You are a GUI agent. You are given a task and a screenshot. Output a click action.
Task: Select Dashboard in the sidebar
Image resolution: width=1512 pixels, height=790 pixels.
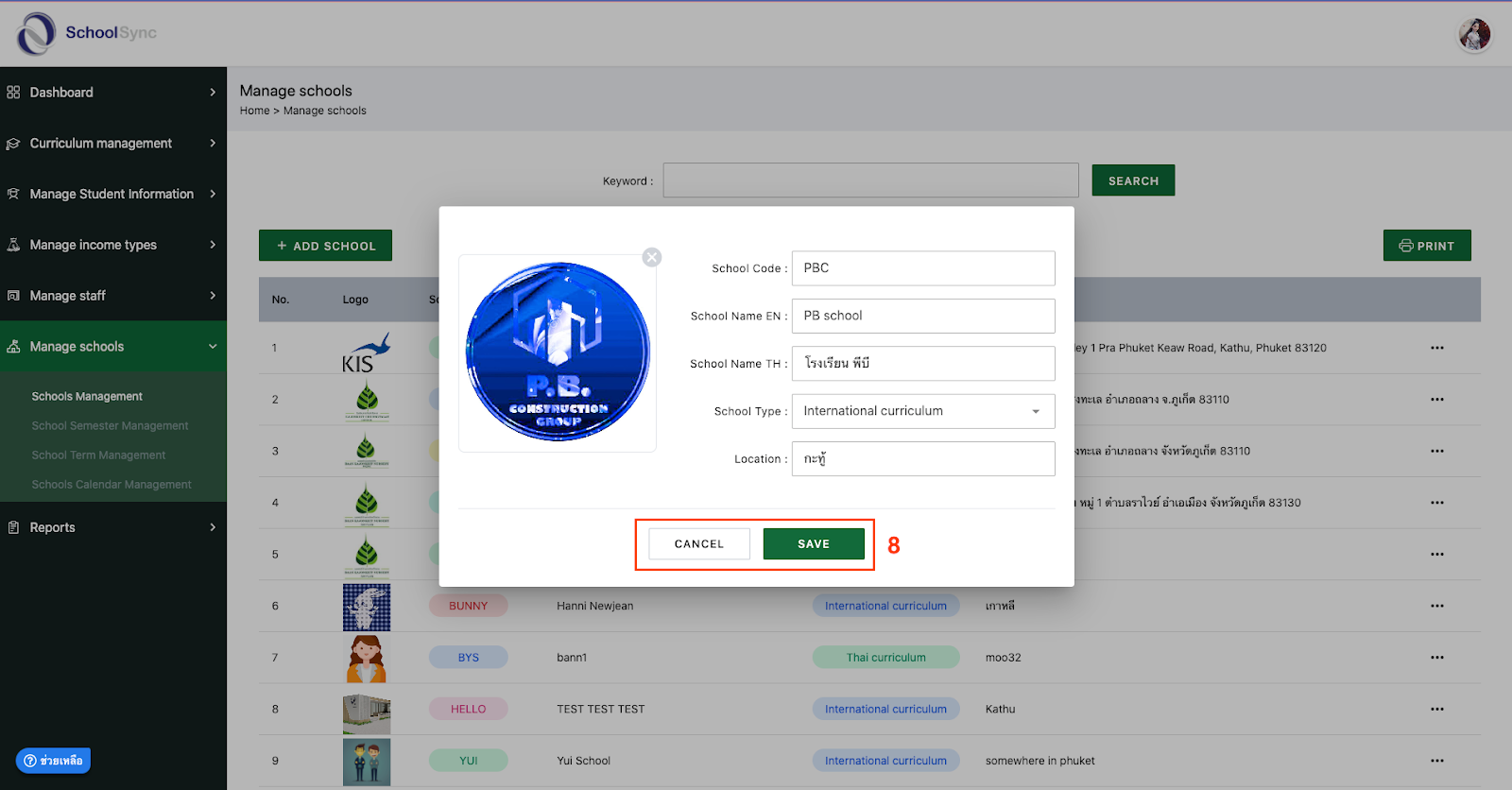tap(113, 93)
